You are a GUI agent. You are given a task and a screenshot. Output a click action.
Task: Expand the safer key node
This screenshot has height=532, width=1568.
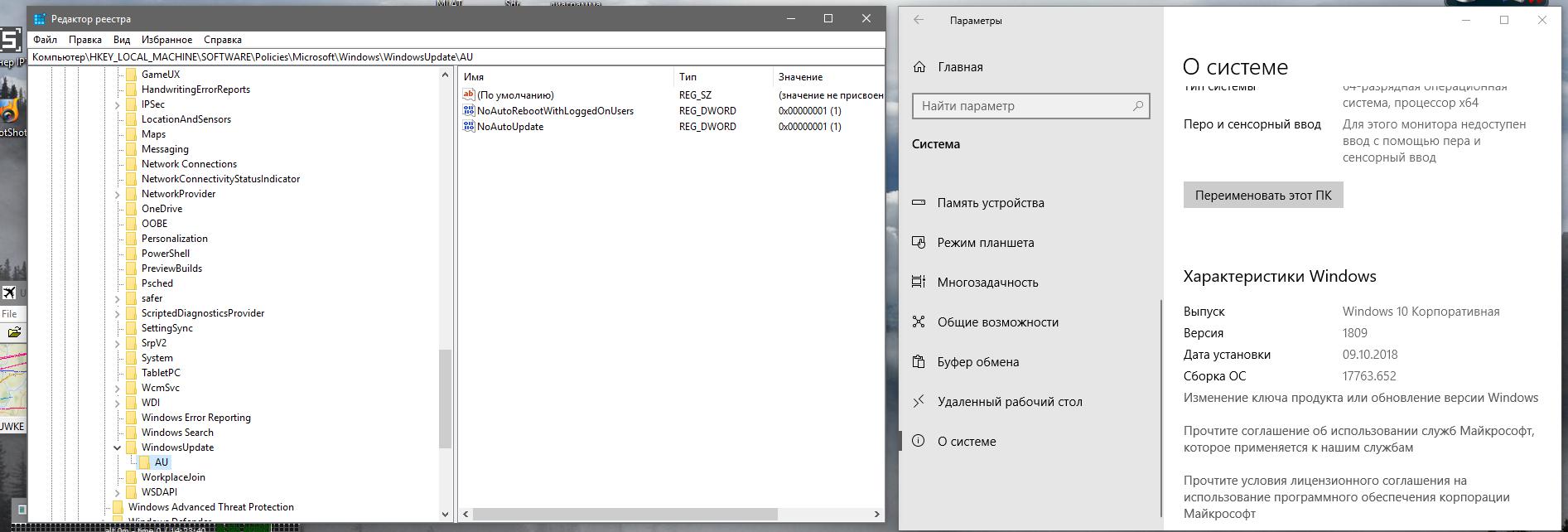point(118,298)
